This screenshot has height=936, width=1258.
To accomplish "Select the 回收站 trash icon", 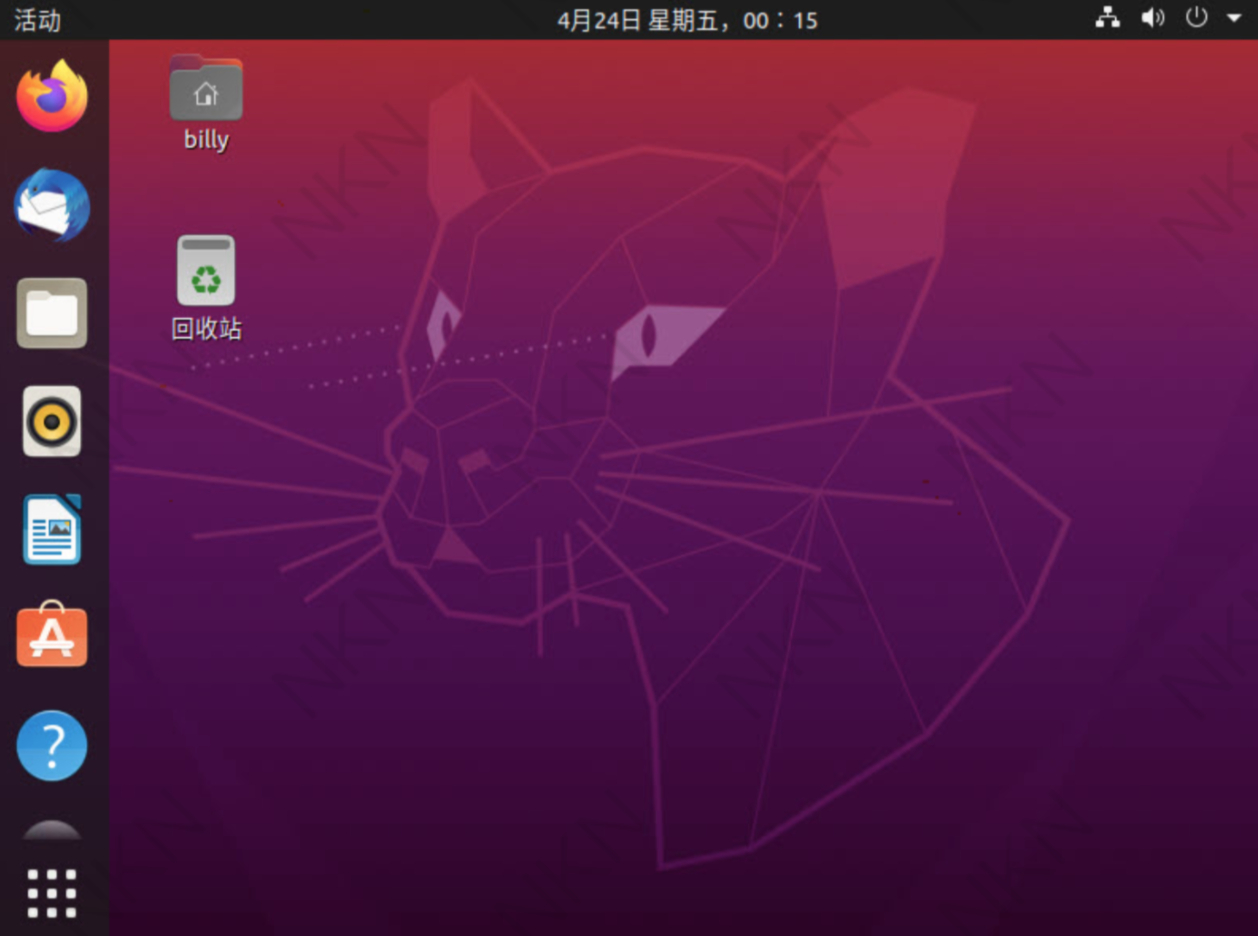I will click(x=206, y=270).
